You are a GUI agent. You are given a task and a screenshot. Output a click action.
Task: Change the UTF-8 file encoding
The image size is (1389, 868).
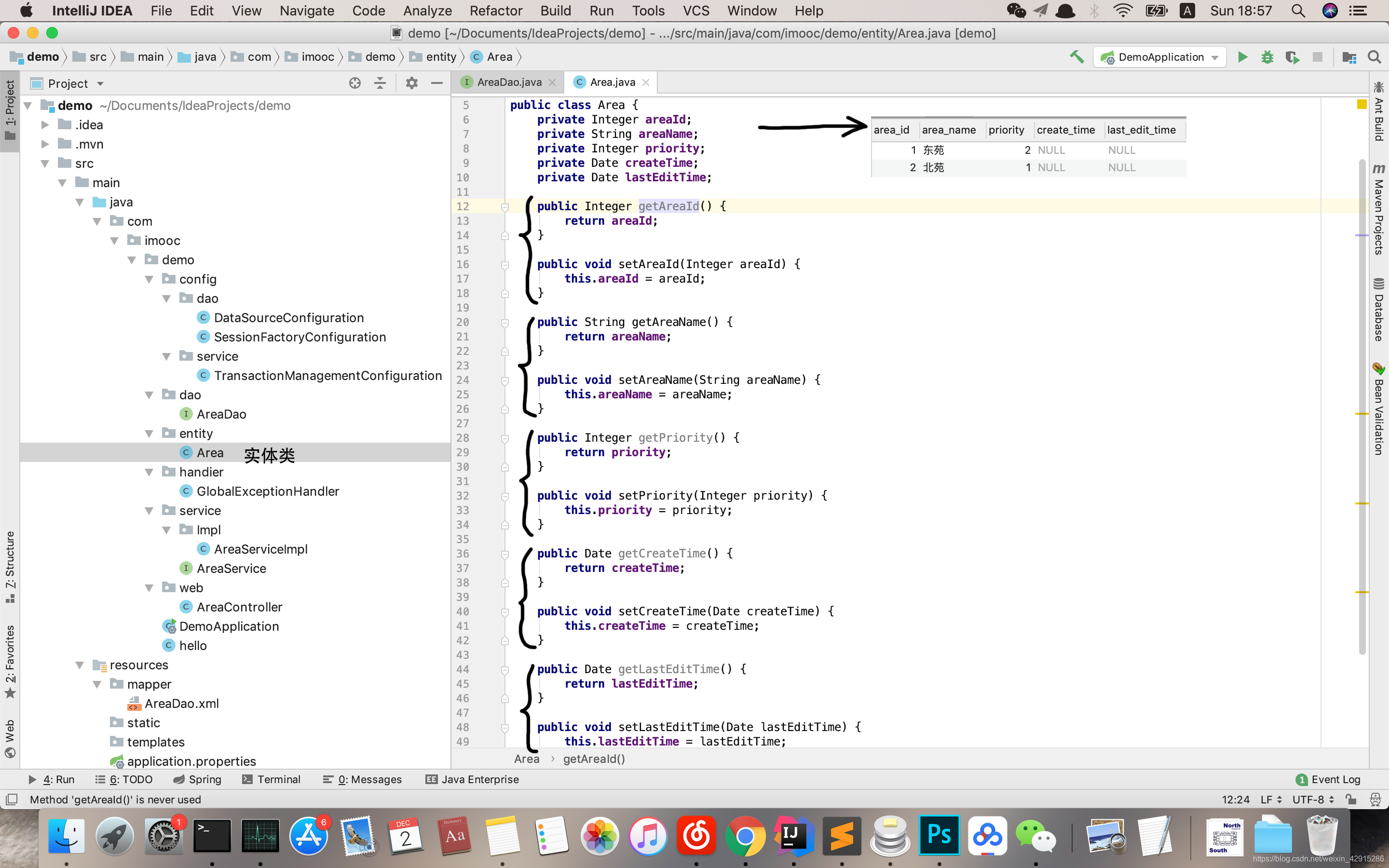click(1313, 799)
